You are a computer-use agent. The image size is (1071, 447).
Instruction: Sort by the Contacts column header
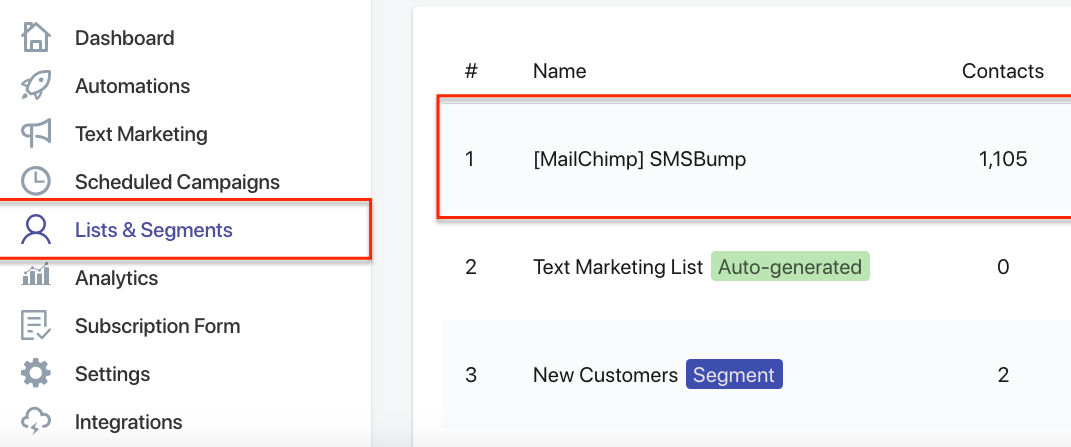tap(1003, 71)
